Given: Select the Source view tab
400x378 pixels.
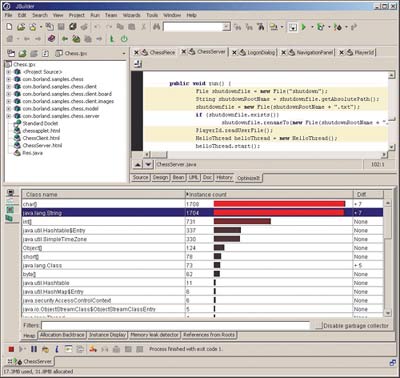Looking at the screenshot, I should (140, 177).
